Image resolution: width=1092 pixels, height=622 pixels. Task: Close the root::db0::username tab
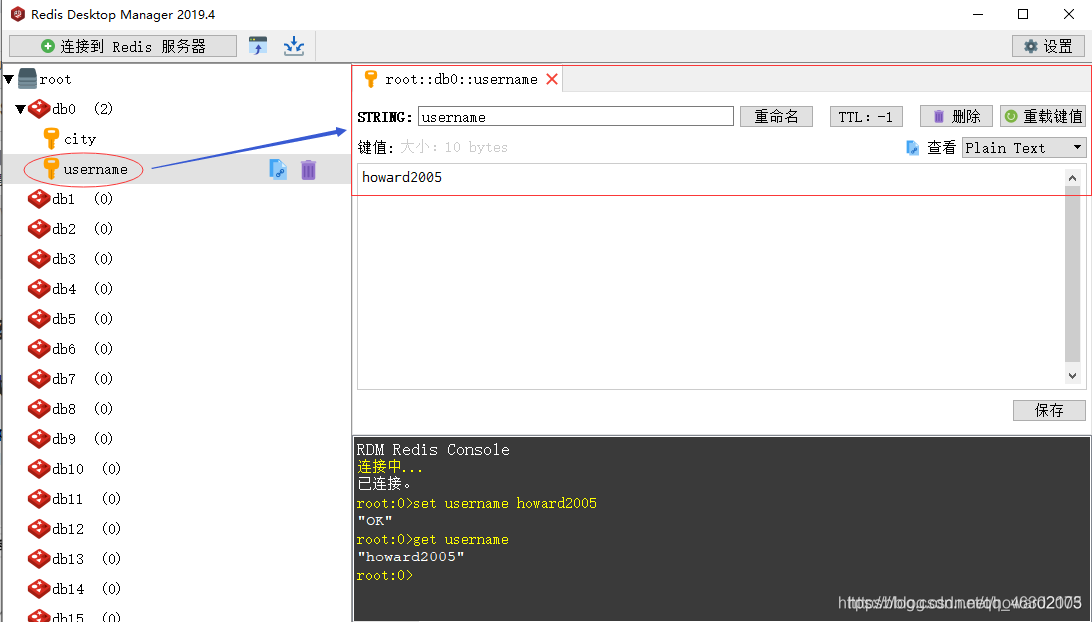tap(552, 79)
